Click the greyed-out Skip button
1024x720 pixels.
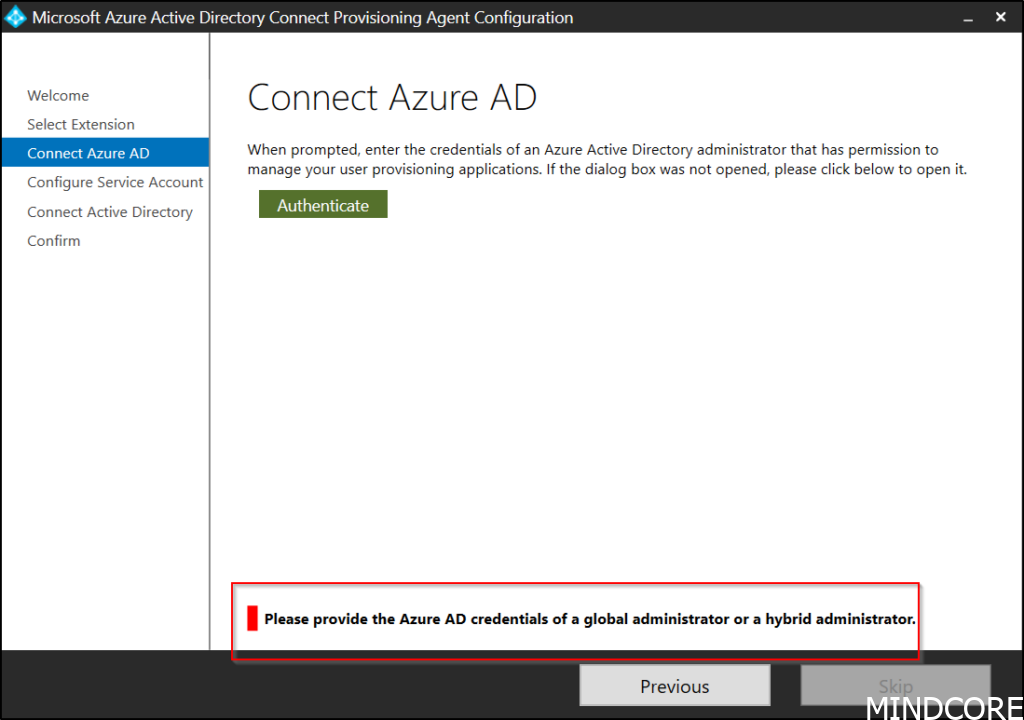pyautogui.click(x=895, y=686)
